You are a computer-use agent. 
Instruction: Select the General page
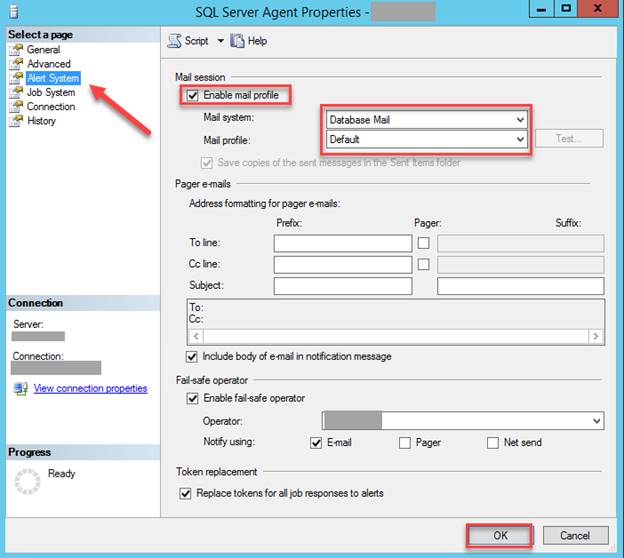(x=43, y=49)
